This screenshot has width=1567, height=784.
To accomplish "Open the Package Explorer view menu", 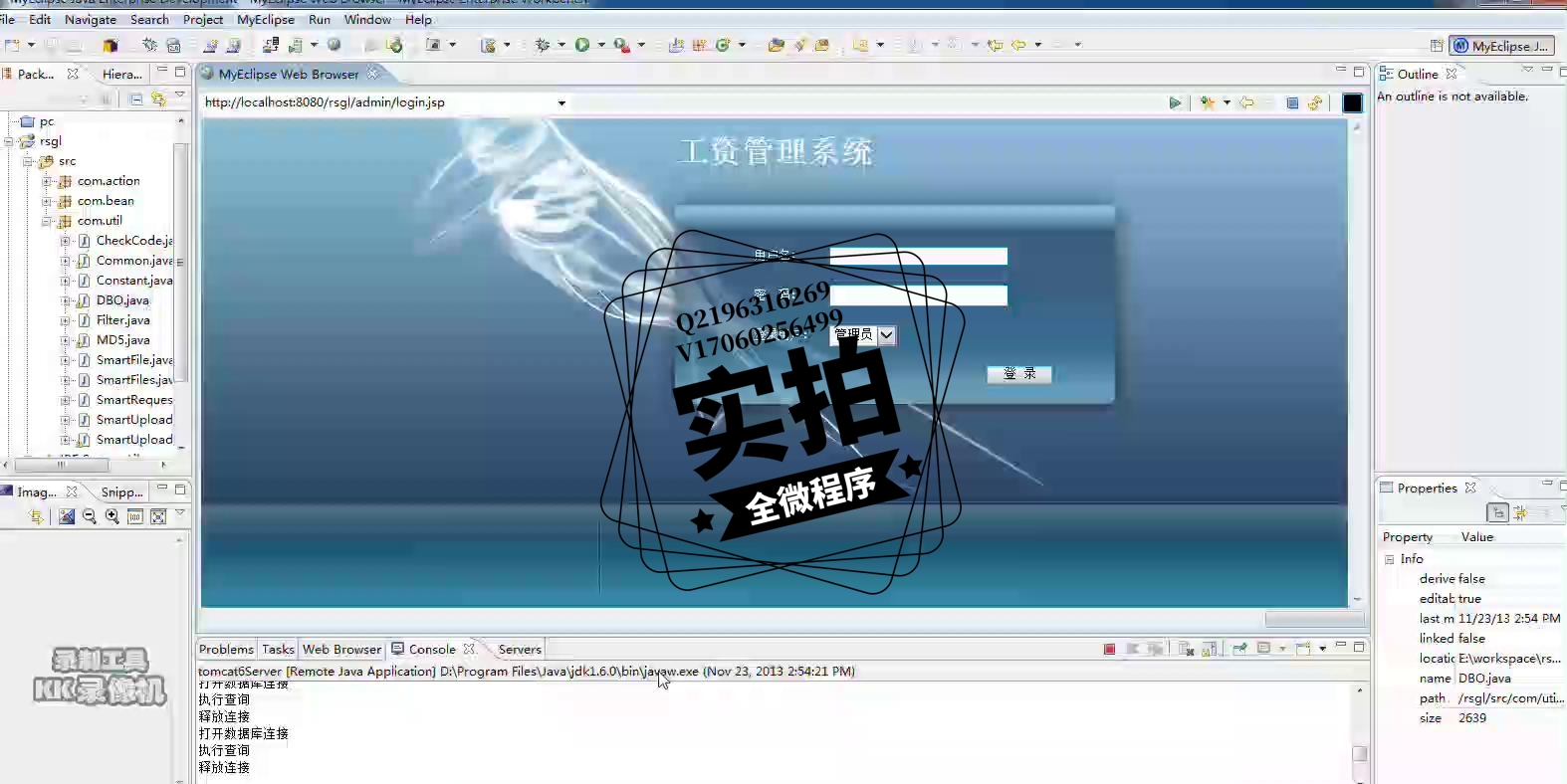I will [180, 96].
